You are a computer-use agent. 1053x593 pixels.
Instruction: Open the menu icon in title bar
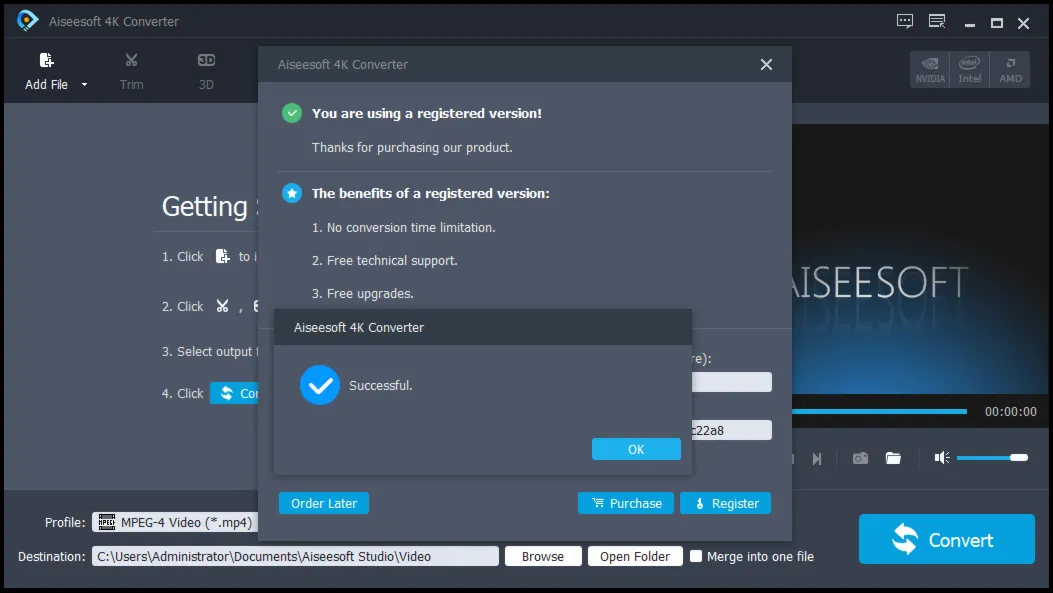(x=937, y=21)
